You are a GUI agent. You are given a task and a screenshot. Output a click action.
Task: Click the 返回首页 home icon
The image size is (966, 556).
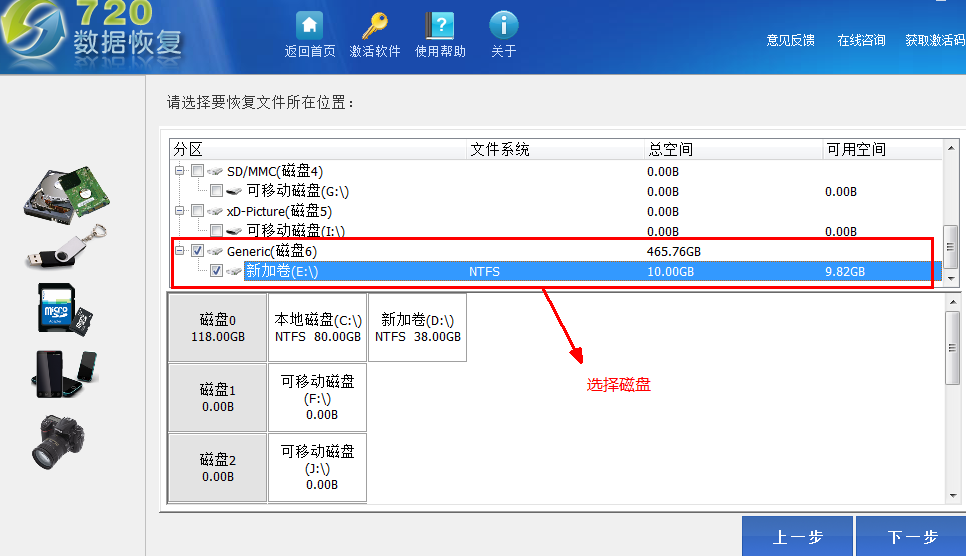309,26
